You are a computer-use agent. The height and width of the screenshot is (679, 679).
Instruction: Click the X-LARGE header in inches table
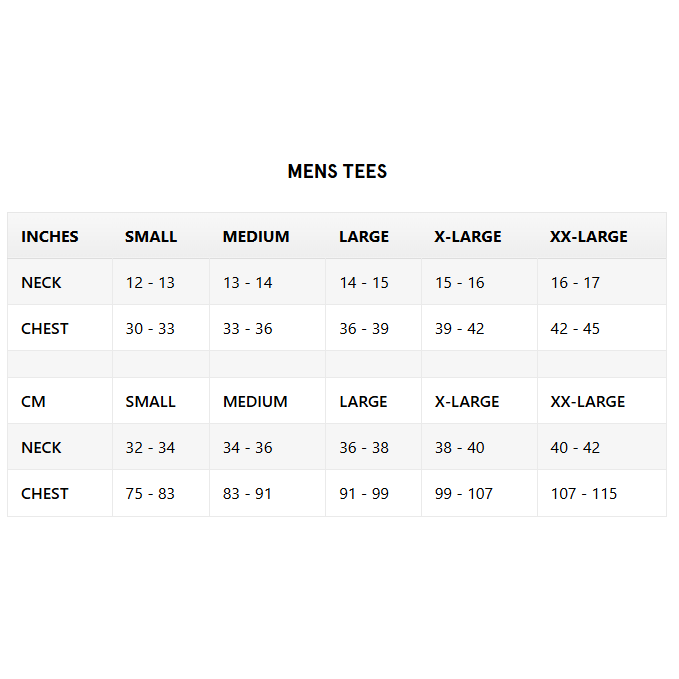[468, 237]
